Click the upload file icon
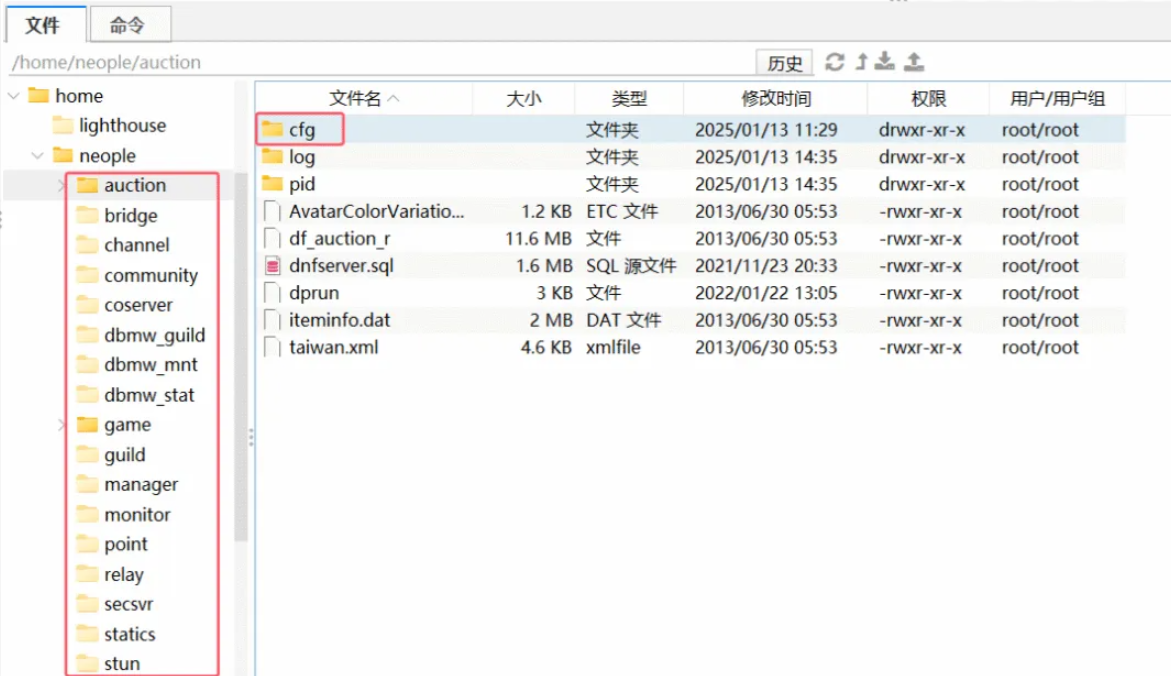The image size is (1171, 676). [x=914, y=62]
